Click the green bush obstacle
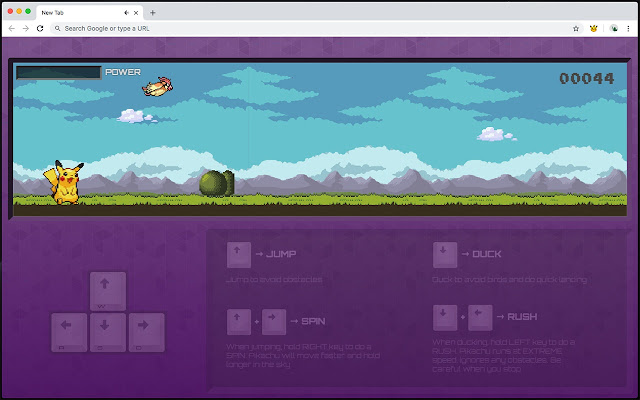The height and width of the screenshot is (400, 640). pos(217,183)
